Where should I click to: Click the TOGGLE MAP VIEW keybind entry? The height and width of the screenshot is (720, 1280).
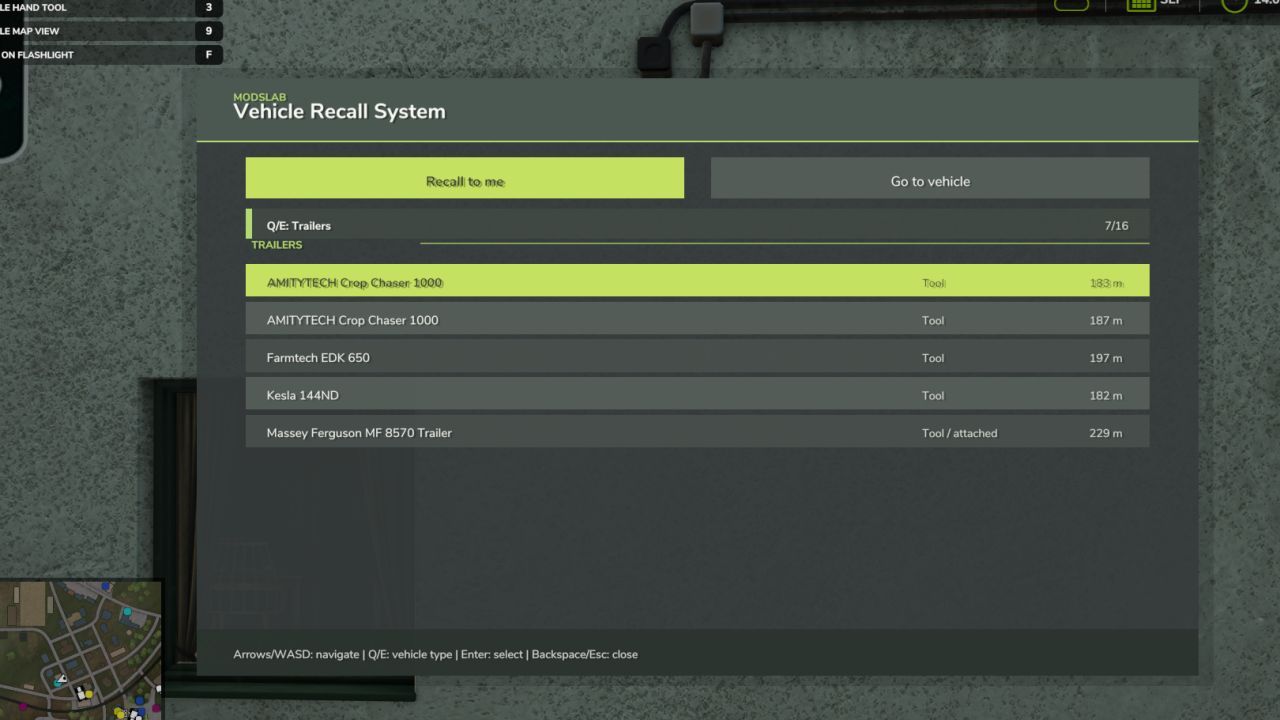click(x=100, y=31)
